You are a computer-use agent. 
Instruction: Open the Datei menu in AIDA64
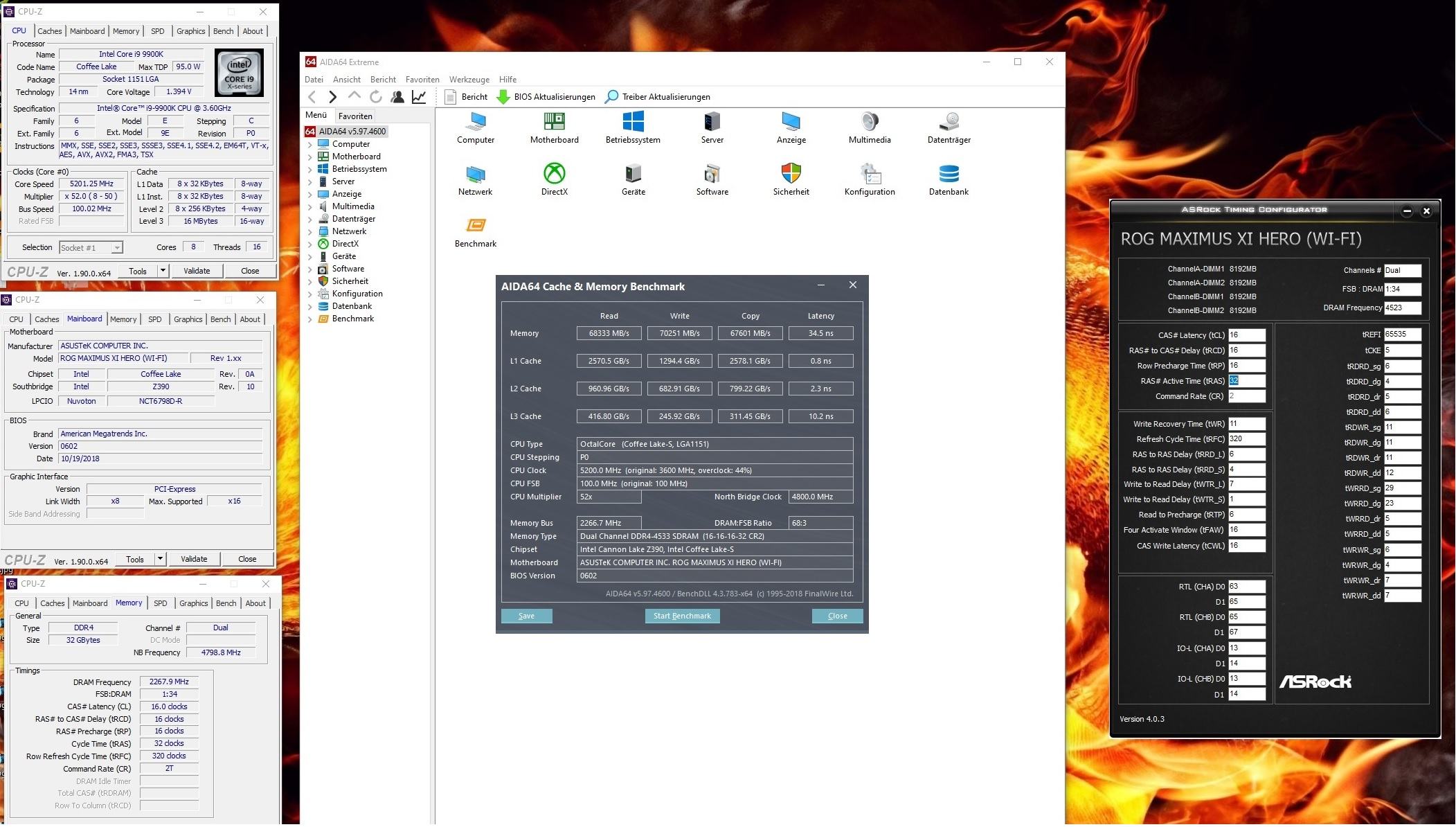click(314, 80)
